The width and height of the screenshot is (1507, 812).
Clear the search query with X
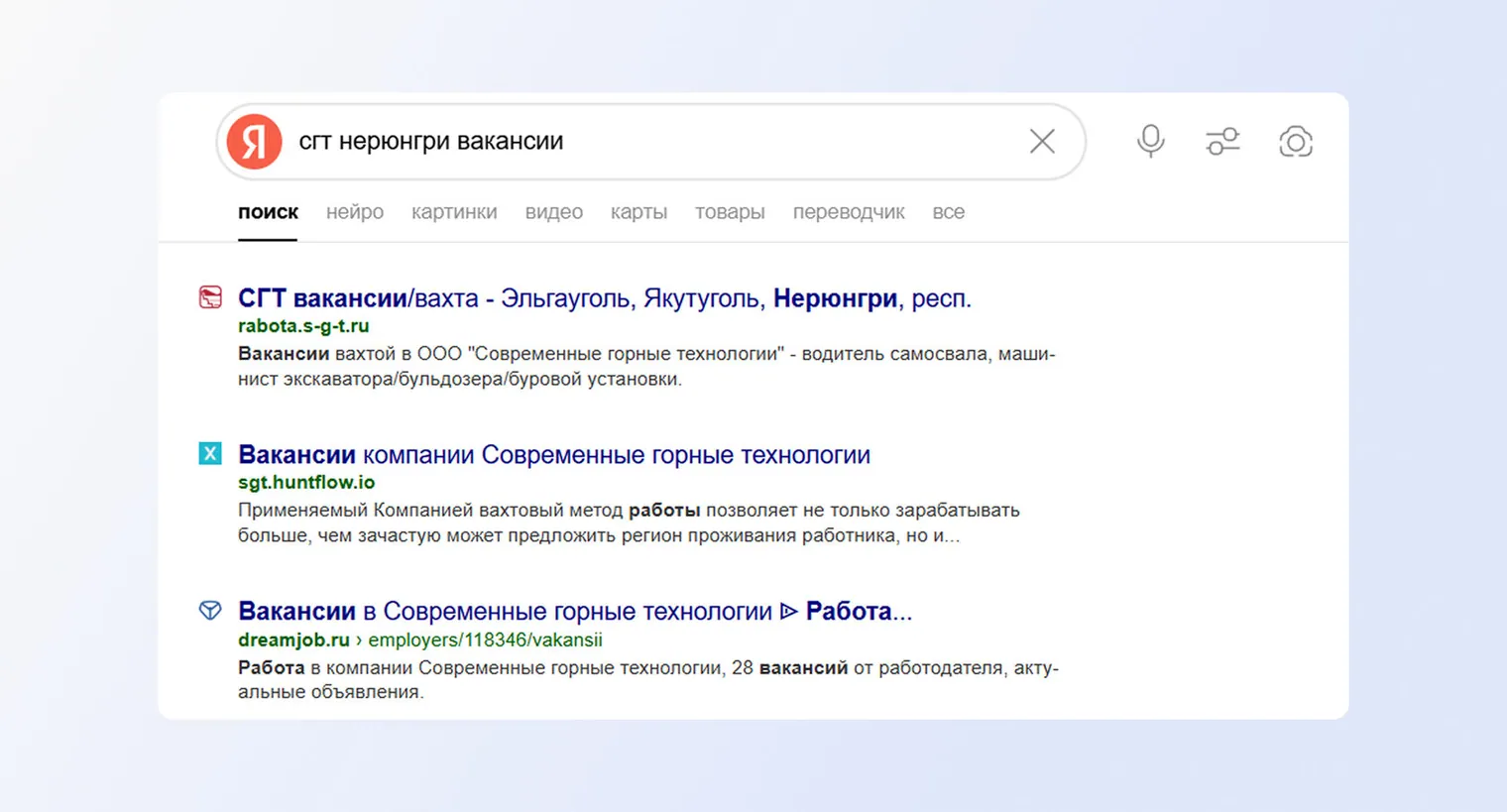click(x=1042, y=142)
